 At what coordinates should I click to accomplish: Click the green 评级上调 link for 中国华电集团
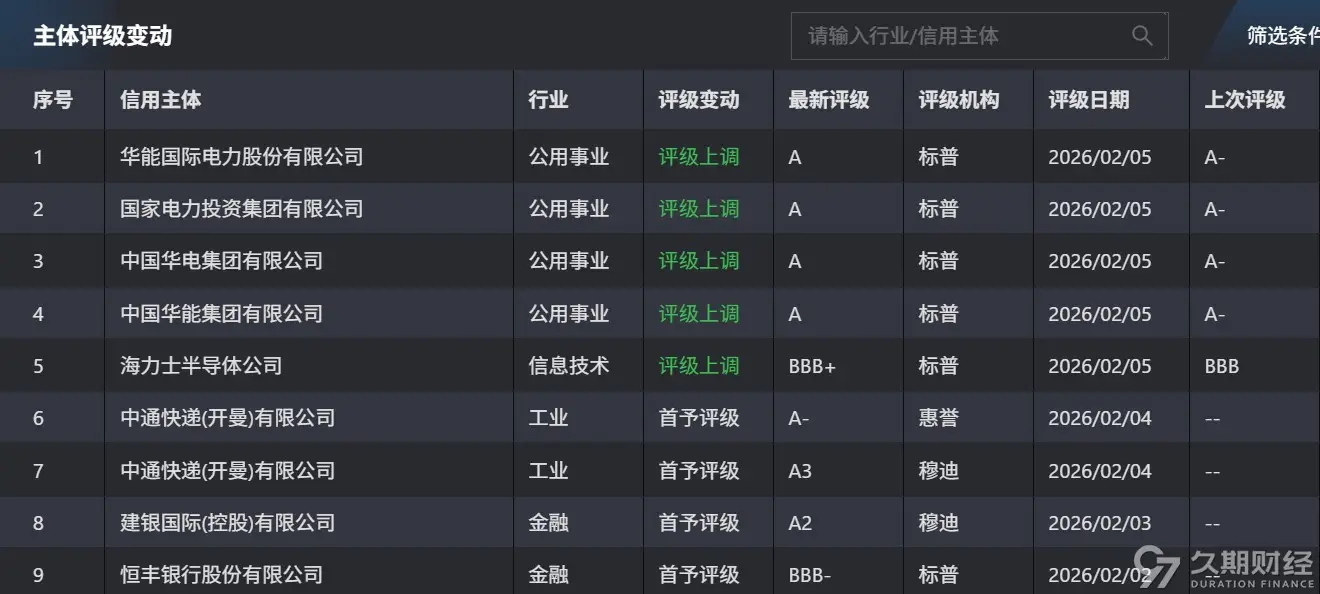[x=702, y=261]
